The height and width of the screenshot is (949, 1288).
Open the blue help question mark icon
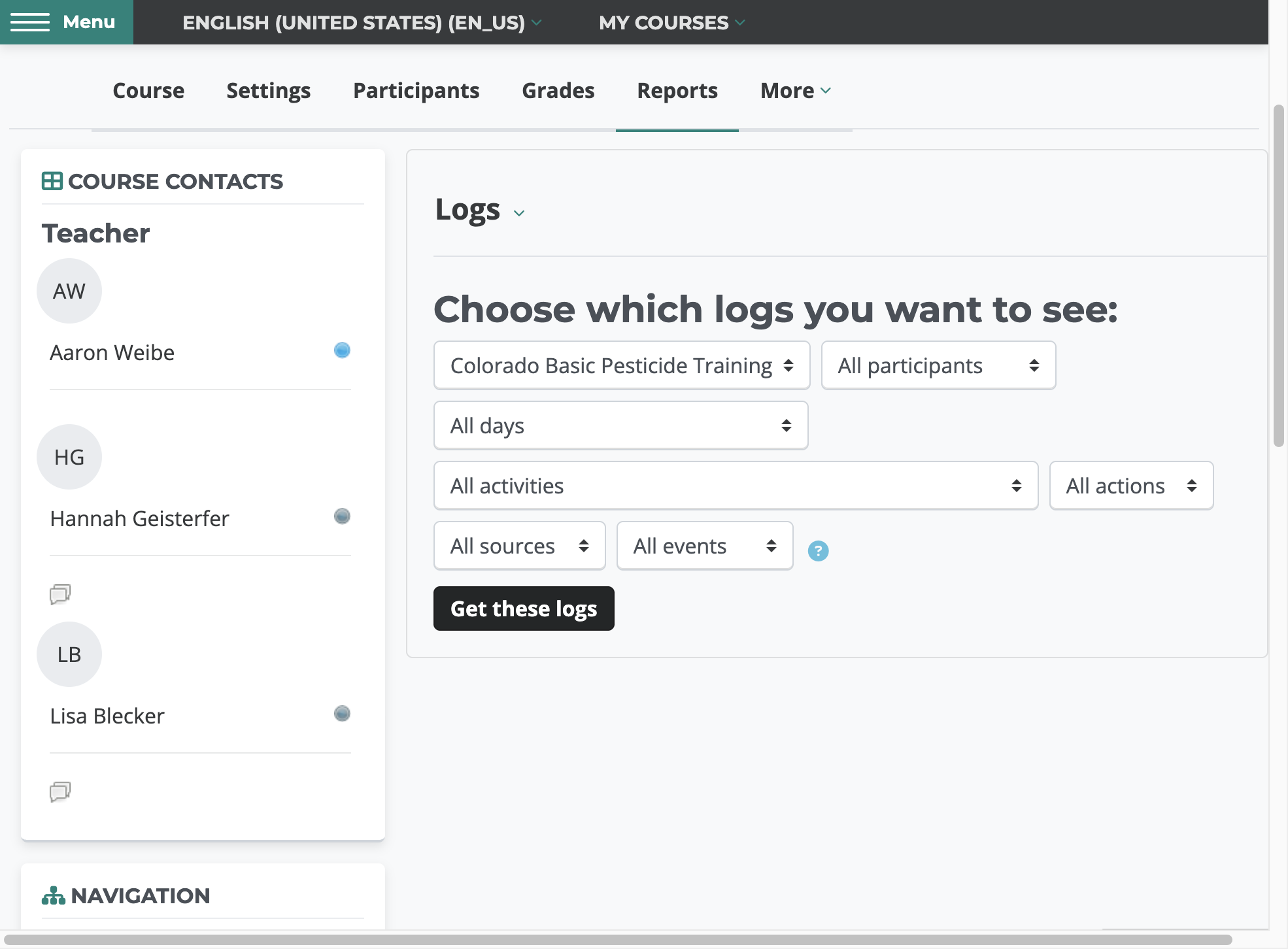[x=818, y=551]
